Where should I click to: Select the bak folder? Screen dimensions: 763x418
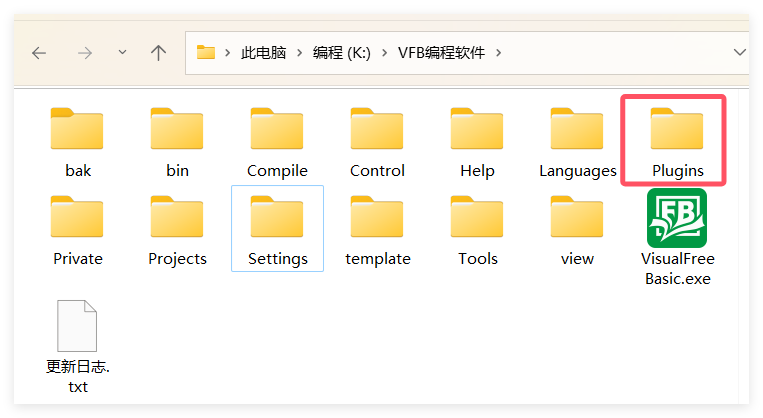click(x=77, y=130)
